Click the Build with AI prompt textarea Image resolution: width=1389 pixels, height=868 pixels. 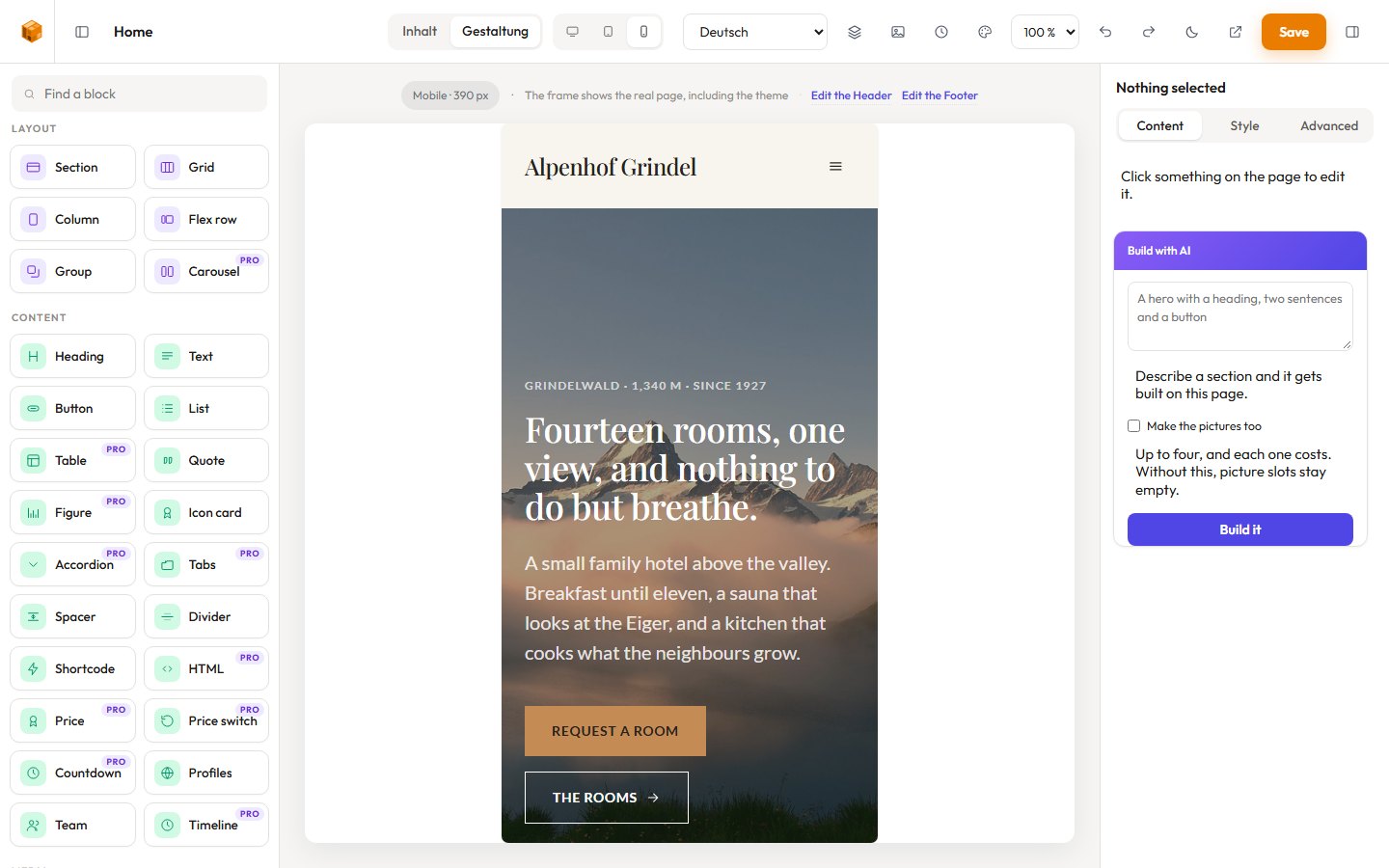pos(1240,316)
